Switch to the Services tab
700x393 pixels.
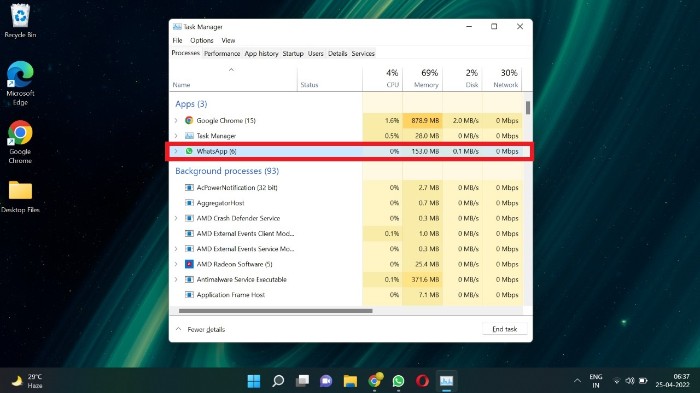pos(363,54)
